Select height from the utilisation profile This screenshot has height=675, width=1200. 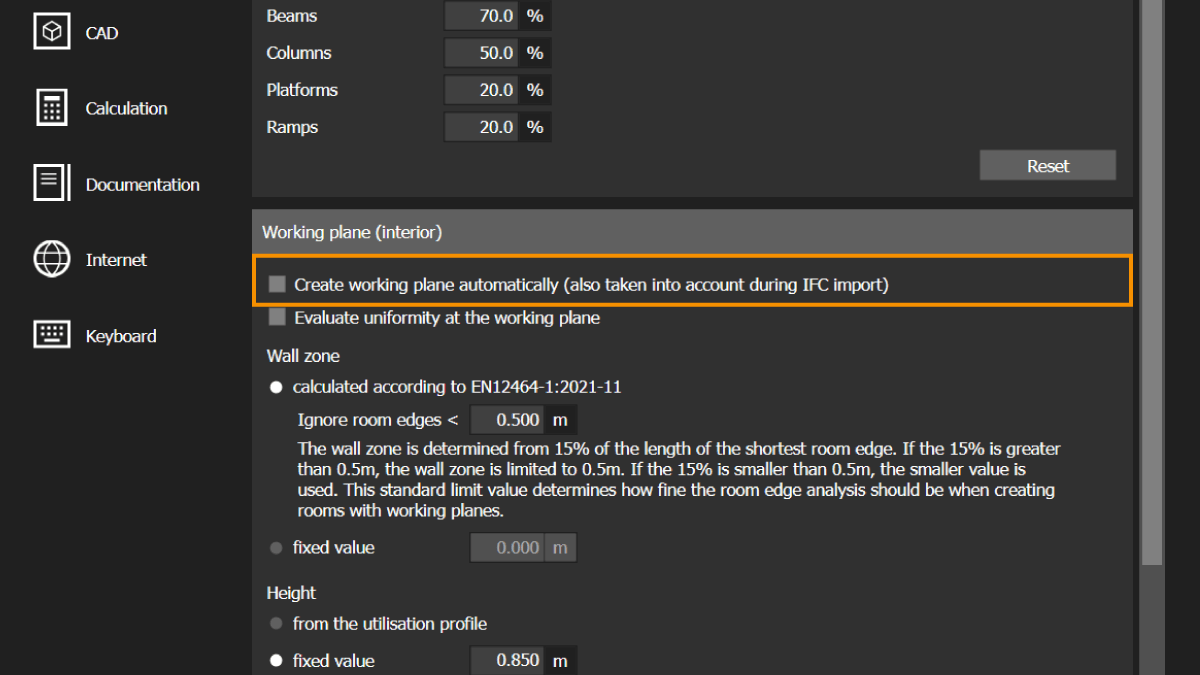pos(276,624)
